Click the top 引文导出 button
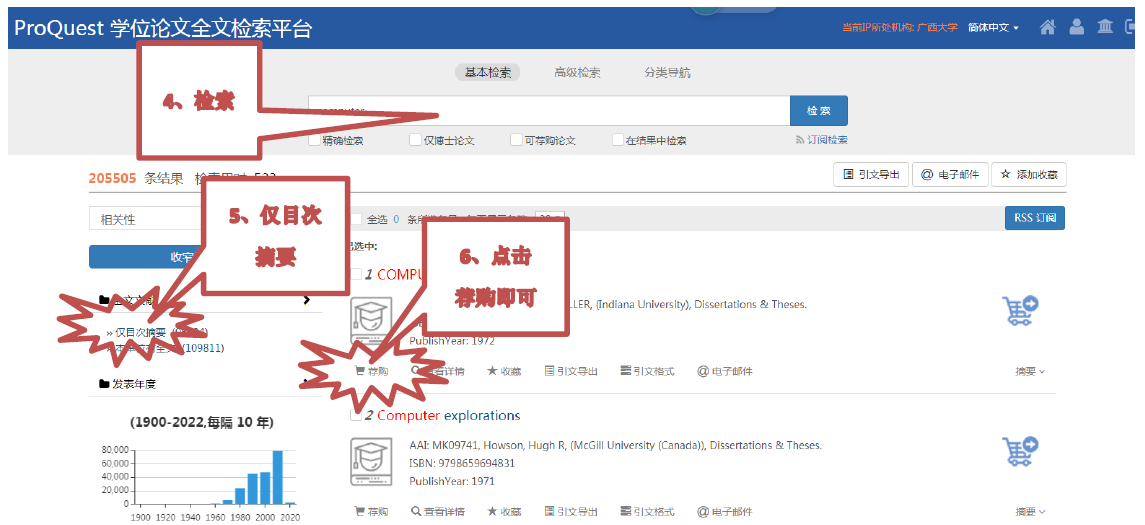The image size is (1145, 525). click(x=871, y=175)
